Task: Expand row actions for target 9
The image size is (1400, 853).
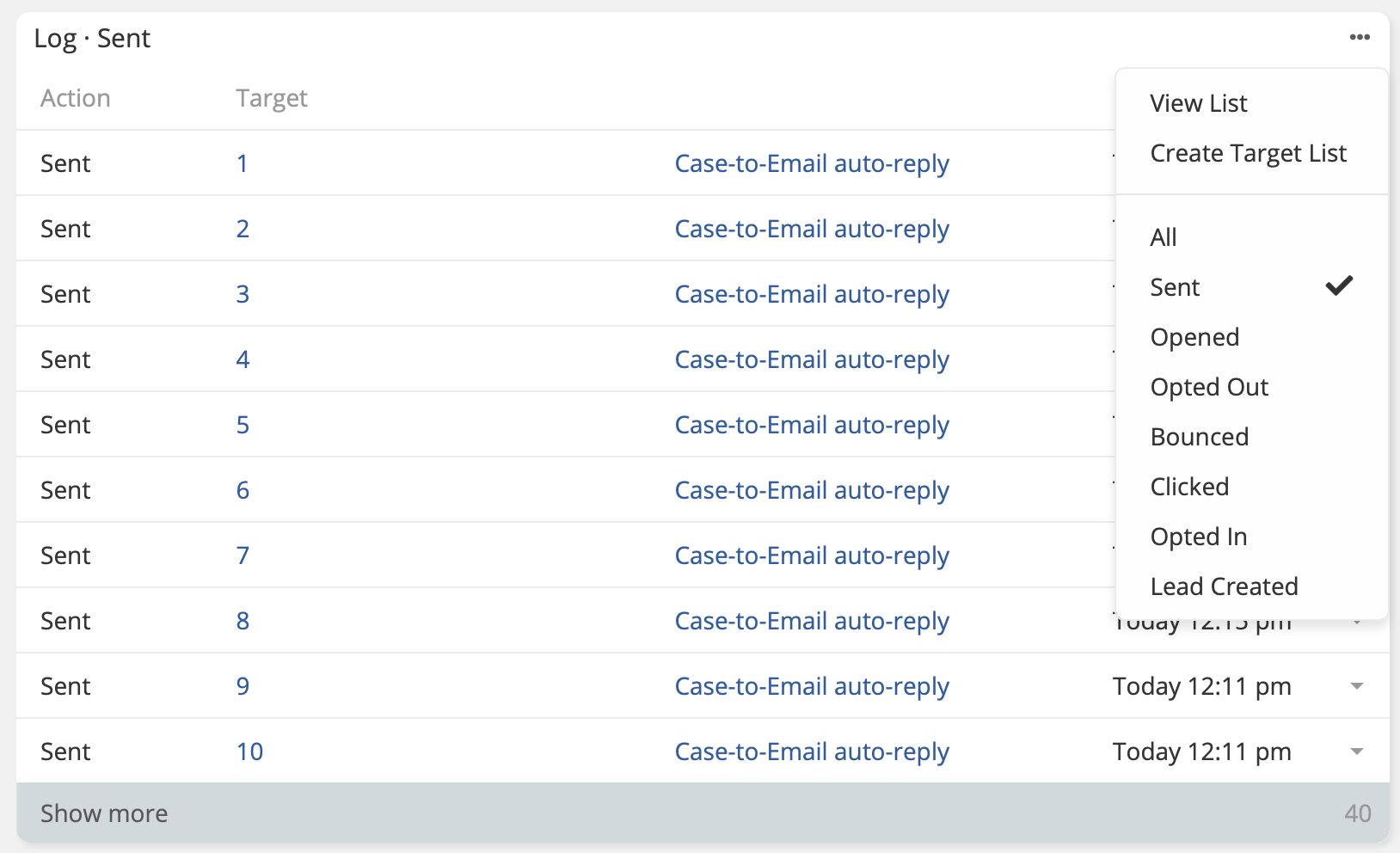Action: click(1356, 686)
